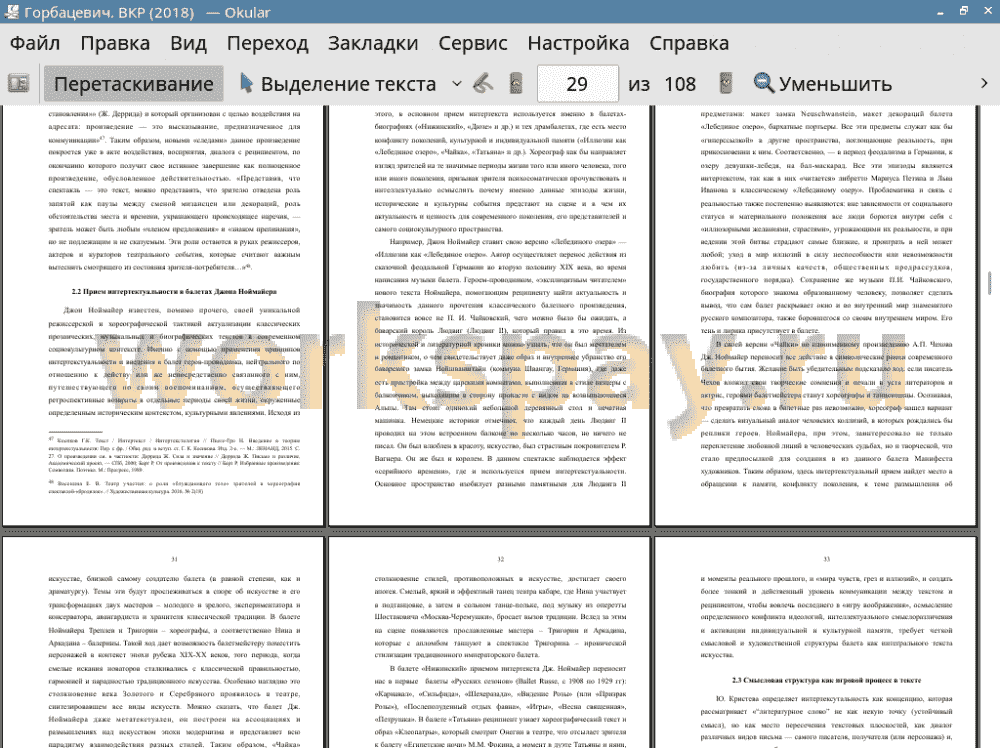1000x748 pixels.
Task: Open the Справка menu
Action: tap(689, 43)
